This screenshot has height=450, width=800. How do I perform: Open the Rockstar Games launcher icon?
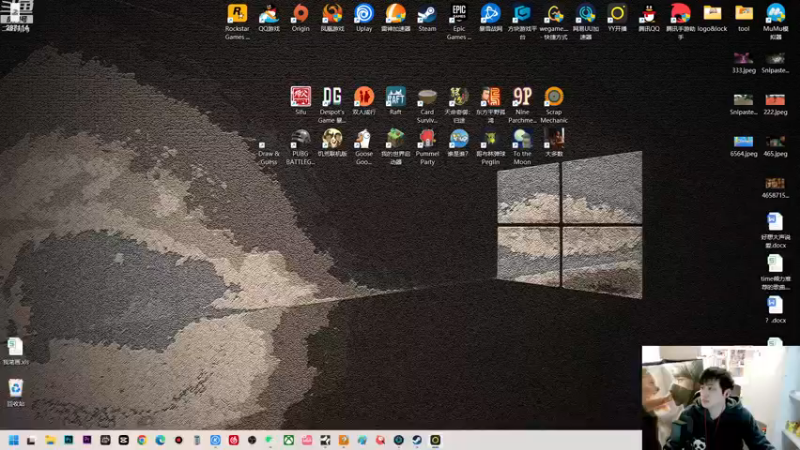coord(237,14)
